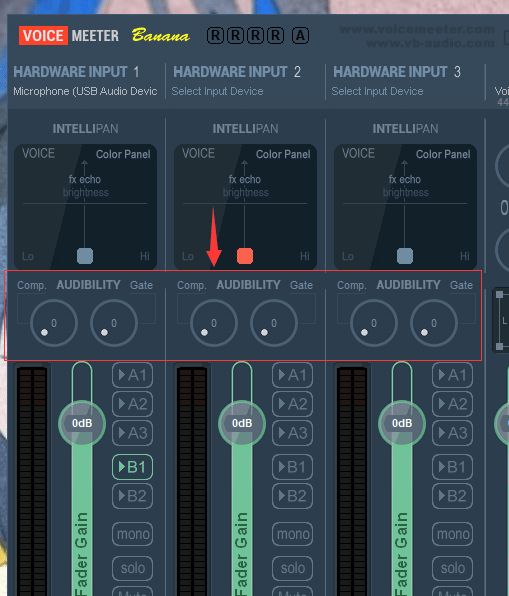Click Hardware Input 3 title label
509x596 pixels.
(397, 72)
